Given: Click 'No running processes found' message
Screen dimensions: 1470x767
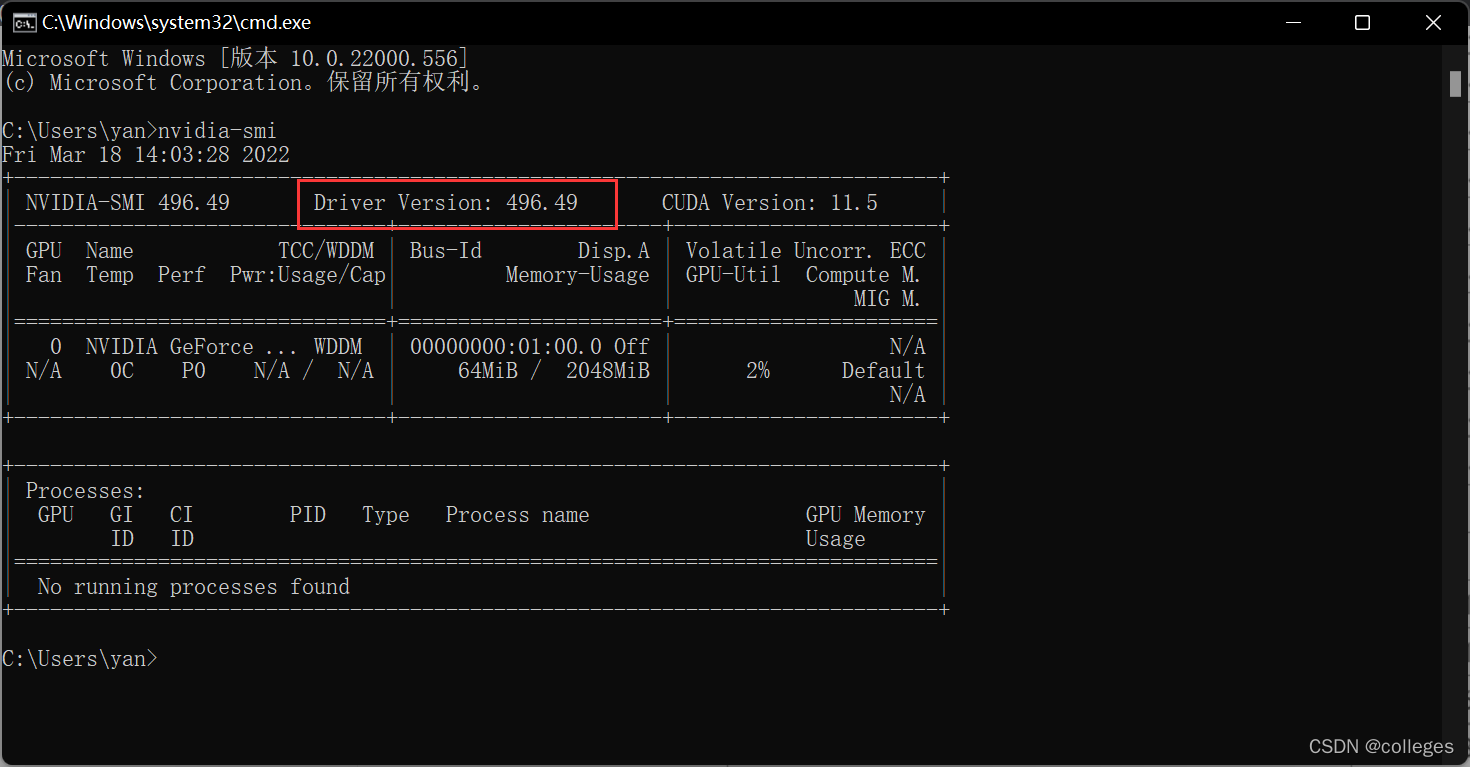Looking at the screenshot, I should coord(194,587).
